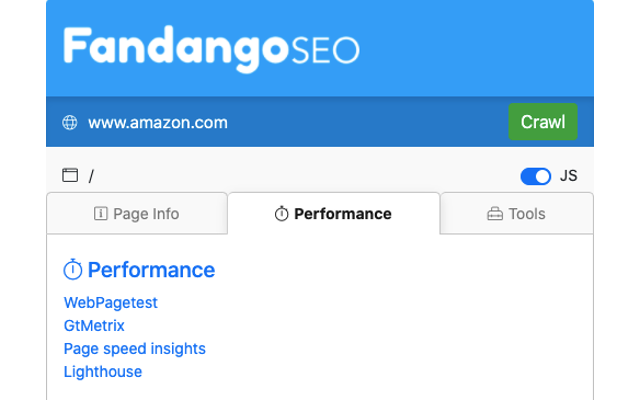640x400 pixels.
Task: Click the stopwatch icon in Performance tab
Action: coord(281,213)
